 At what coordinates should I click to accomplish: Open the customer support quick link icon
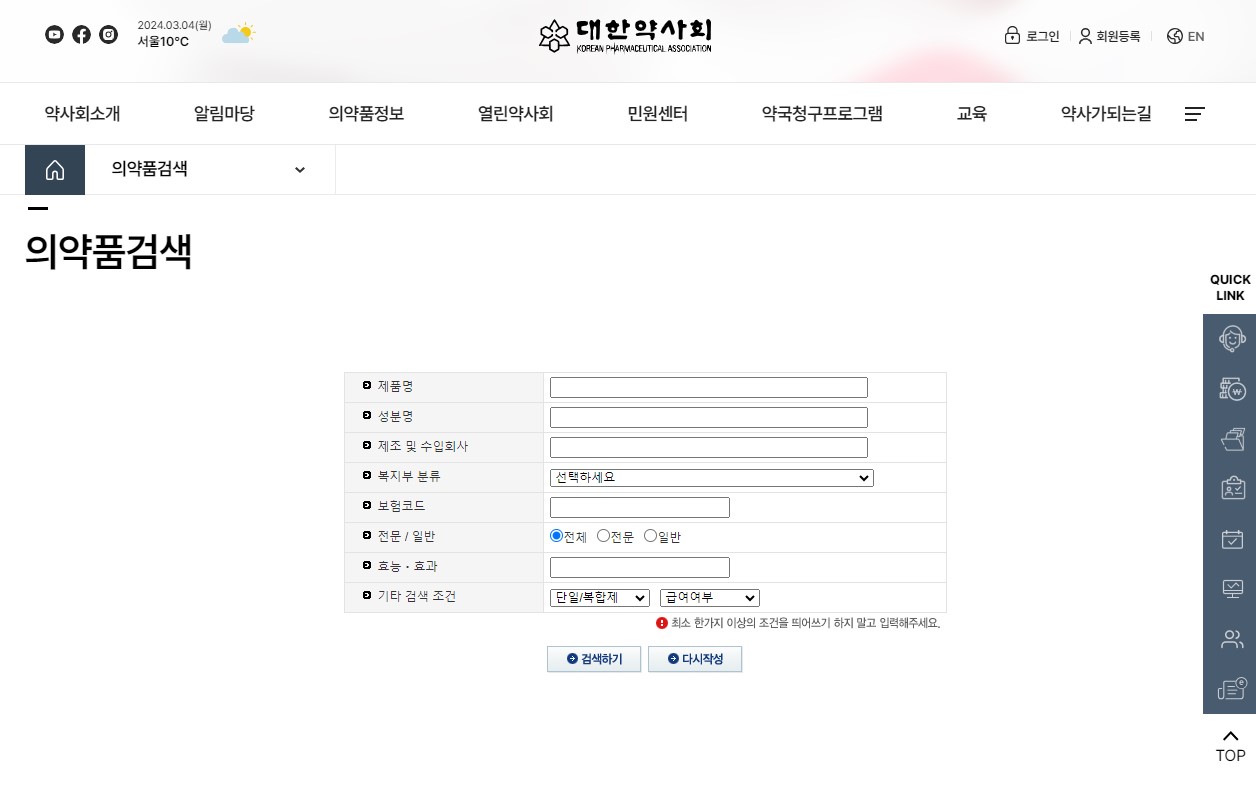click(x=1231, y=338)
